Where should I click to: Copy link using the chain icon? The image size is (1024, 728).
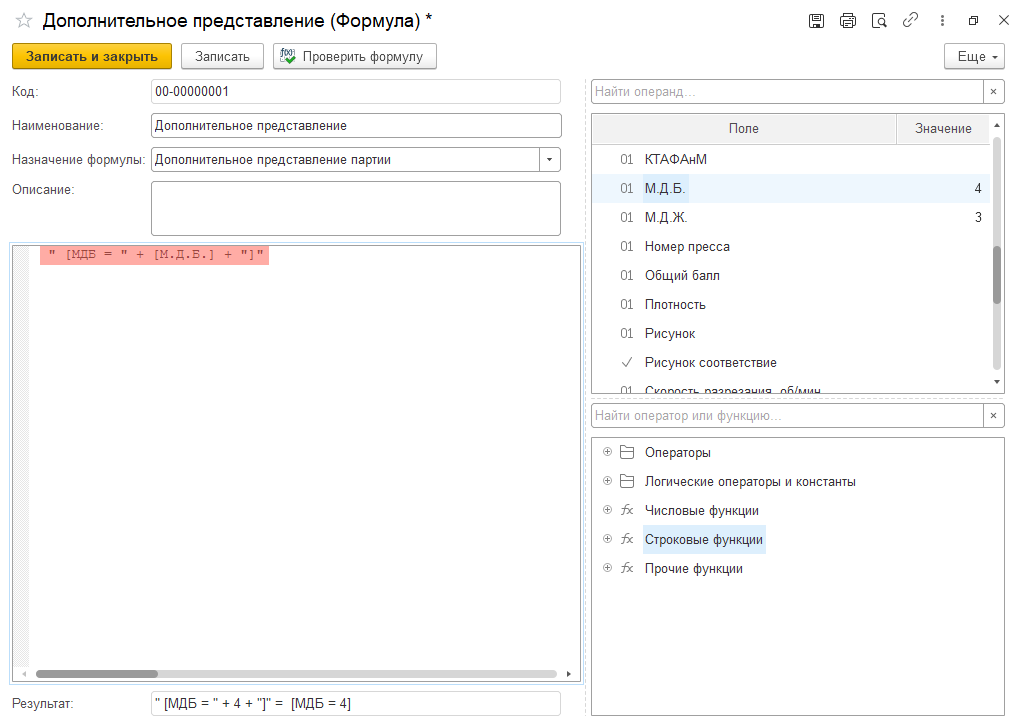tap(910, 21)
